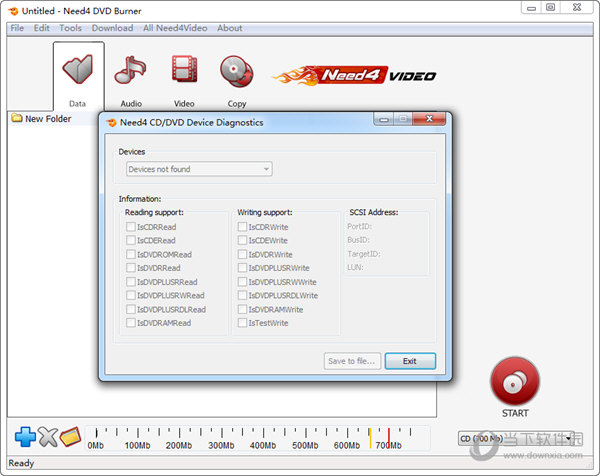This screenshot has width=600, height=476.
Task: Open the About menu
Action: point(230,28)
